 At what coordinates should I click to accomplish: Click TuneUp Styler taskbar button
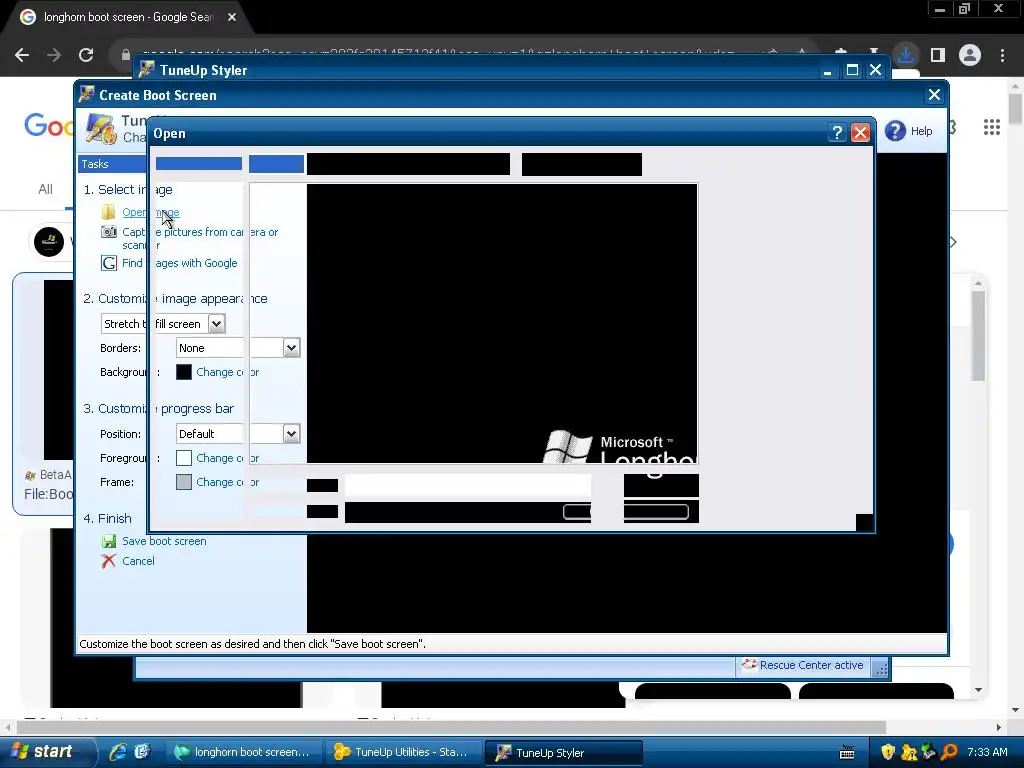[564, 752]
